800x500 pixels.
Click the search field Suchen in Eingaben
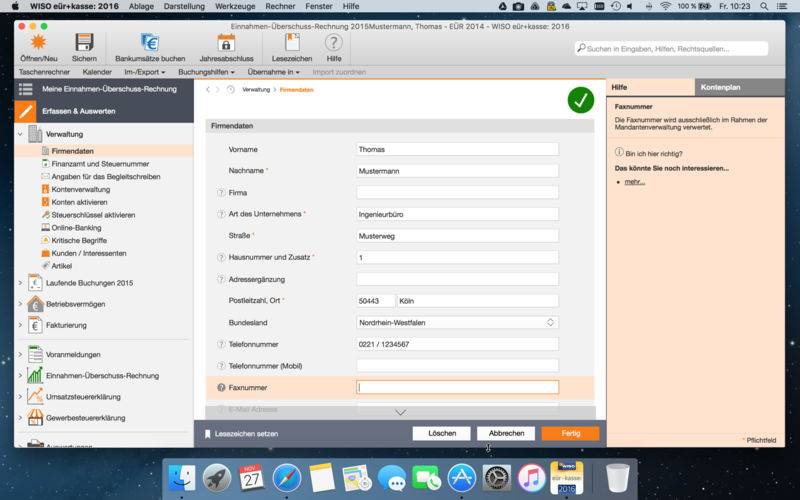coord(671,48)
